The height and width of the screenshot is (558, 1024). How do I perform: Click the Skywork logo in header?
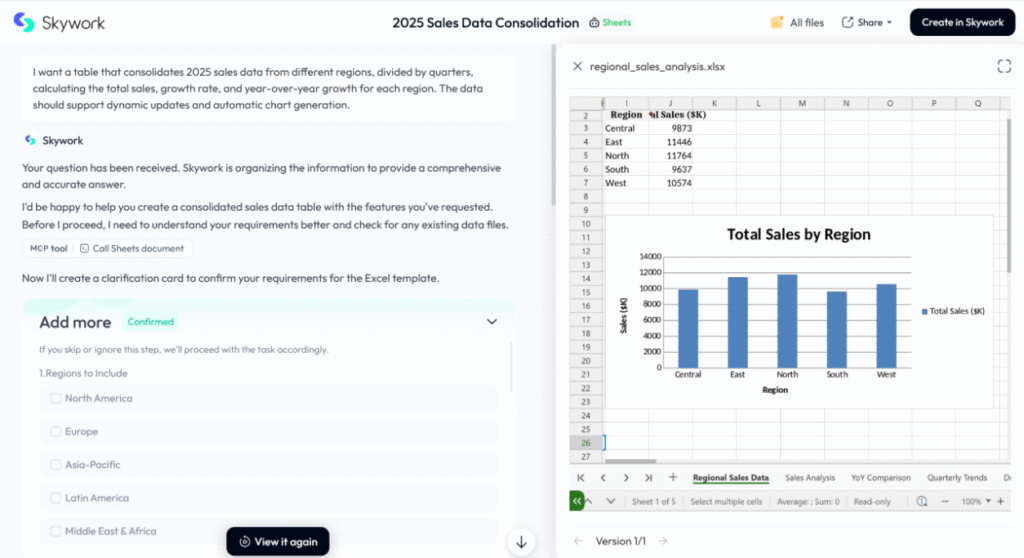click(x=59, y=22)
